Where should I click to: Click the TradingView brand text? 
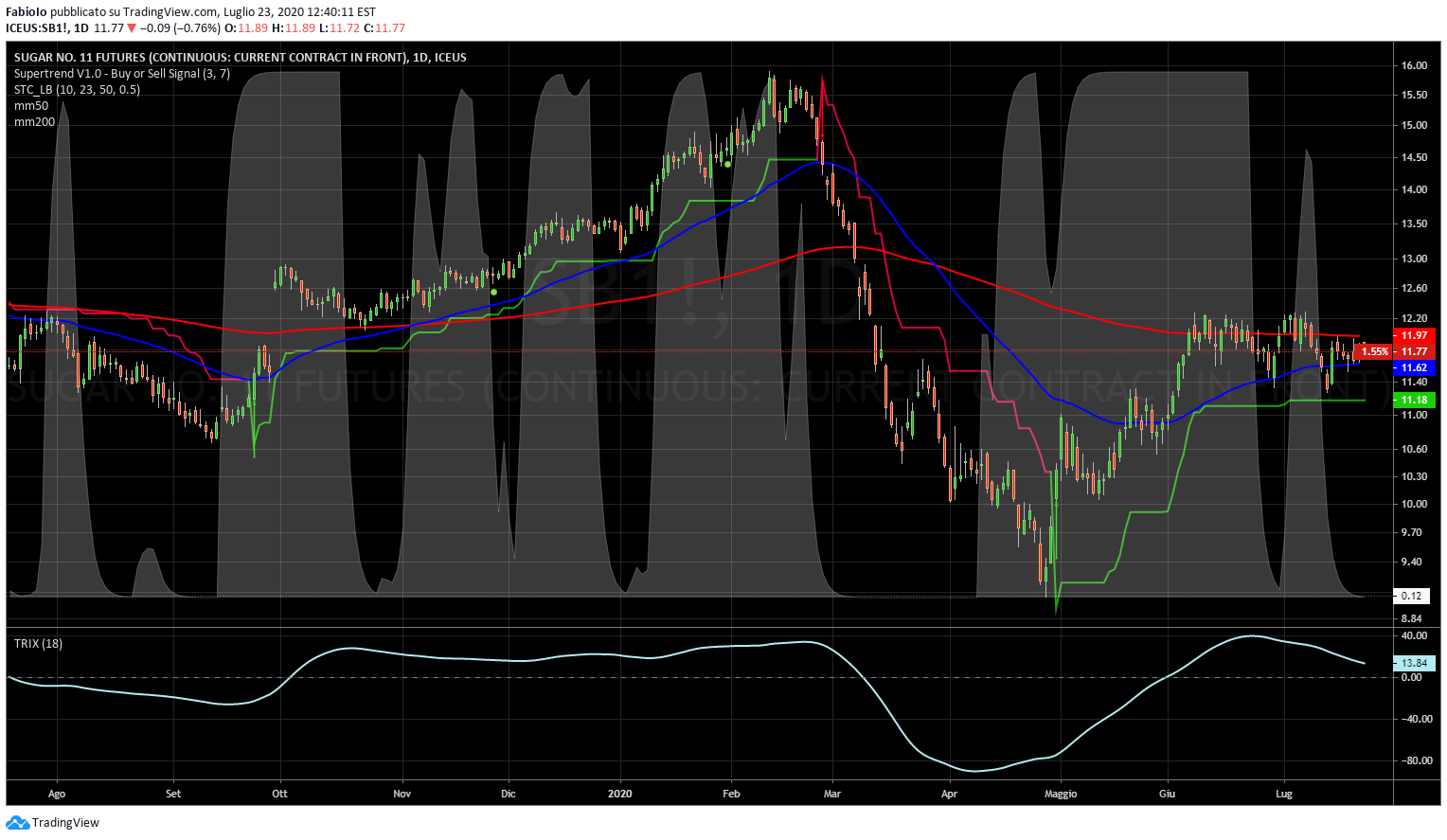click(x=65, y=823)
